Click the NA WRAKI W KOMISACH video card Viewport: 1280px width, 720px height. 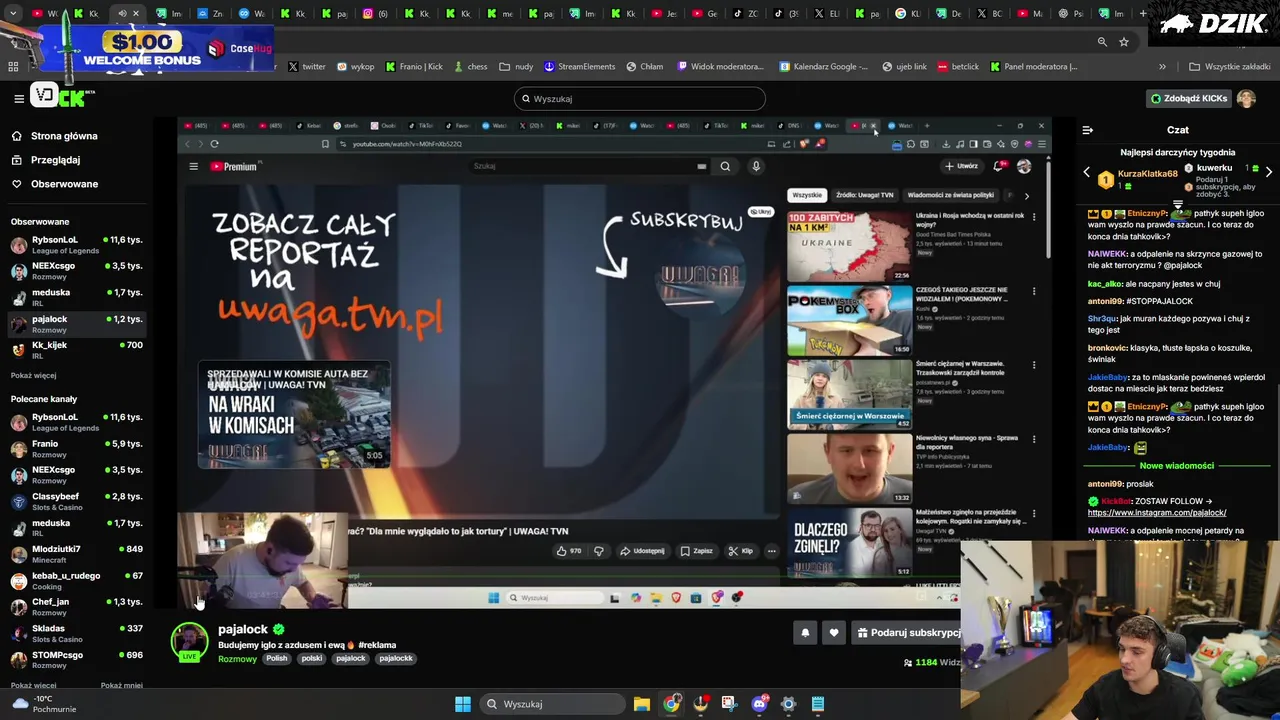[x=294, y=415]
